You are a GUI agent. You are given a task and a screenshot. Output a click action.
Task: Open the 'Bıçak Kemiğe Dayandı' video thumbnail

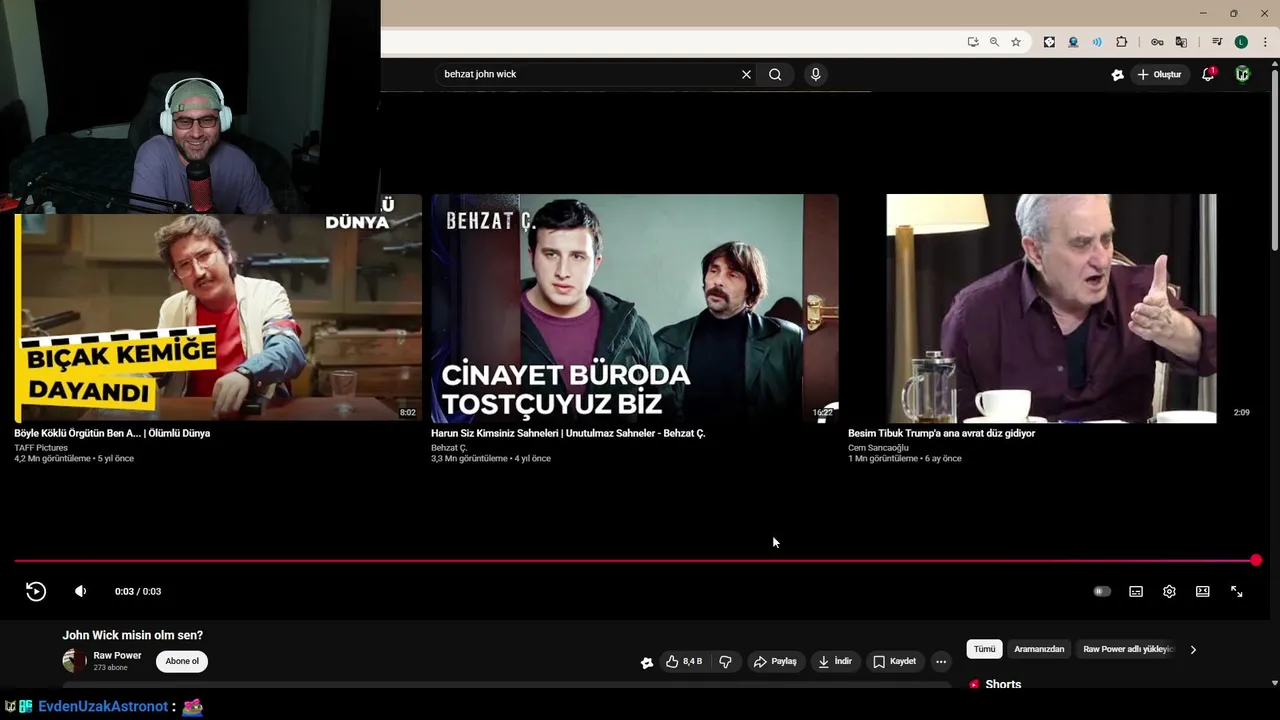218,308
